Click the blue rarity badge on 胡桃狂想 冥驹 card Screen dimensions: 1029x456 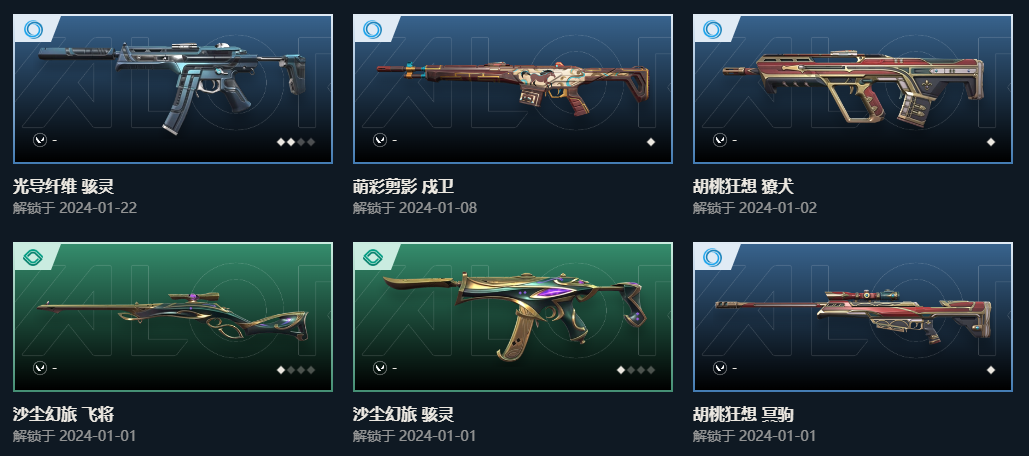713,257
